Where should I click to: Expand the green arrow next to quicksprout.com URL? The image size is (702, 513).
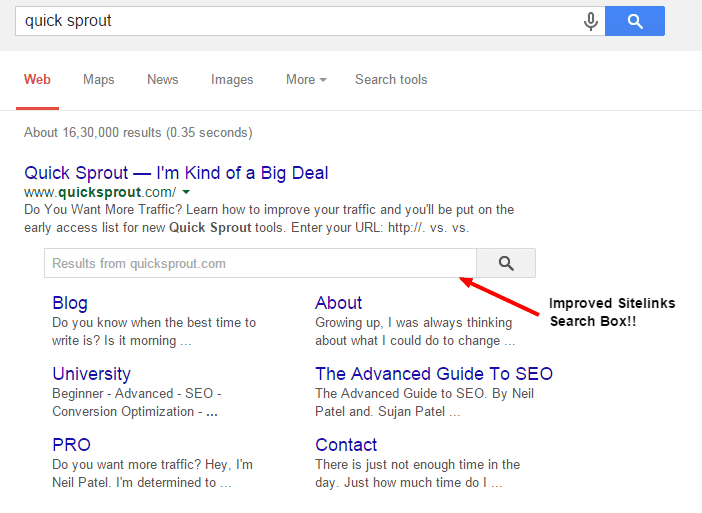[186, 192]
